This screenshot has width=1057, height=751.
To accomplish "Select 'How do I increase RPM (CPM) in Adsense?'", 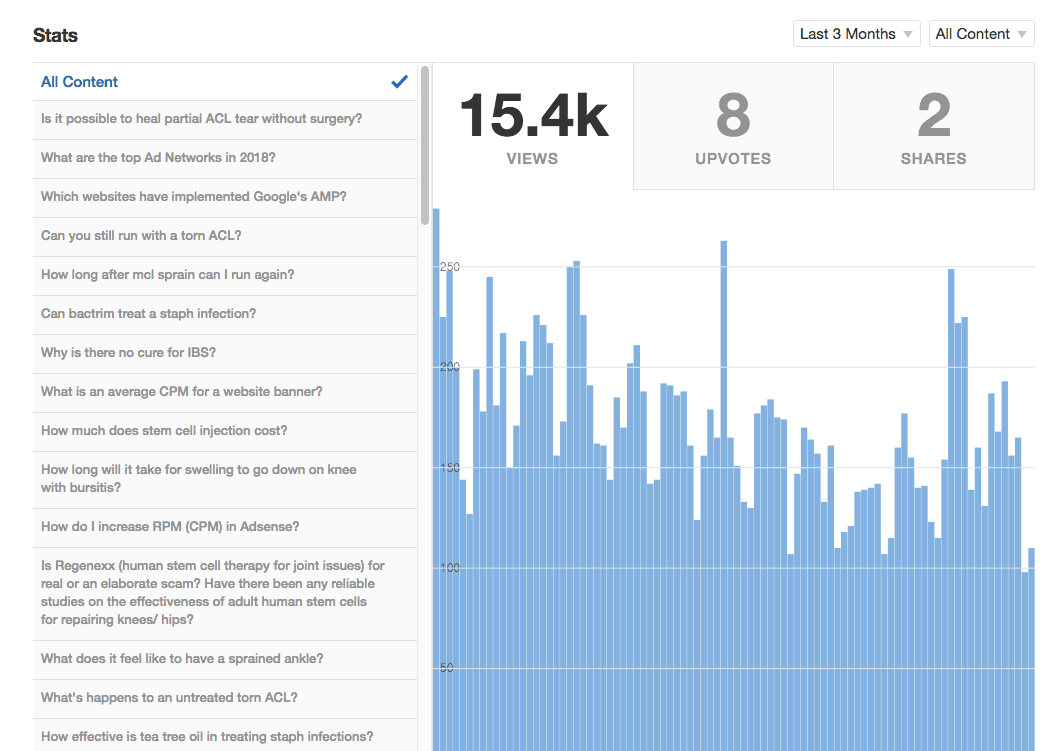I will [225, 528].
